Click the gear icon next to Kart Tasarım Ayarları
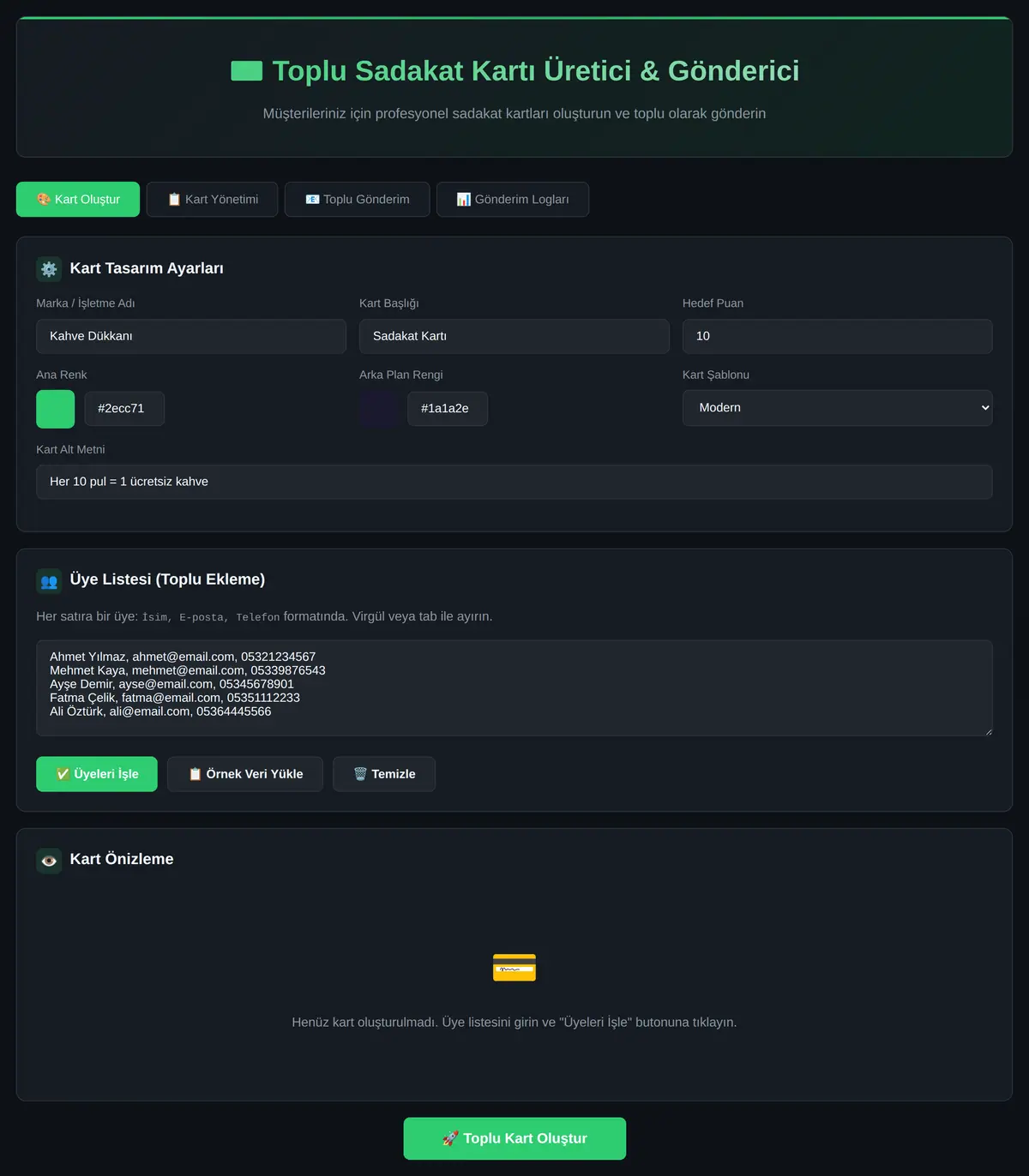The height and width of the screenshot is (1176, 1029). [49, 269]
